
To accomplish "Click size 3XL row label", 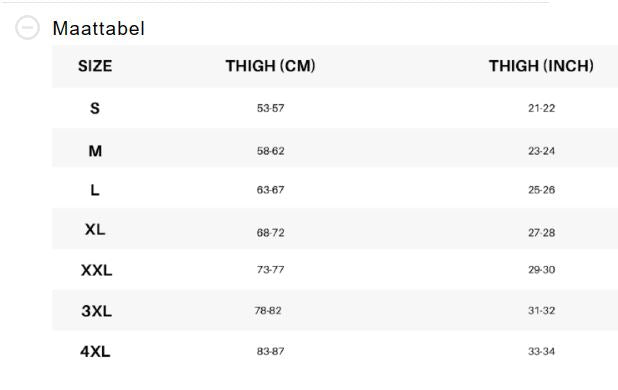I will (x=97, y=311).
